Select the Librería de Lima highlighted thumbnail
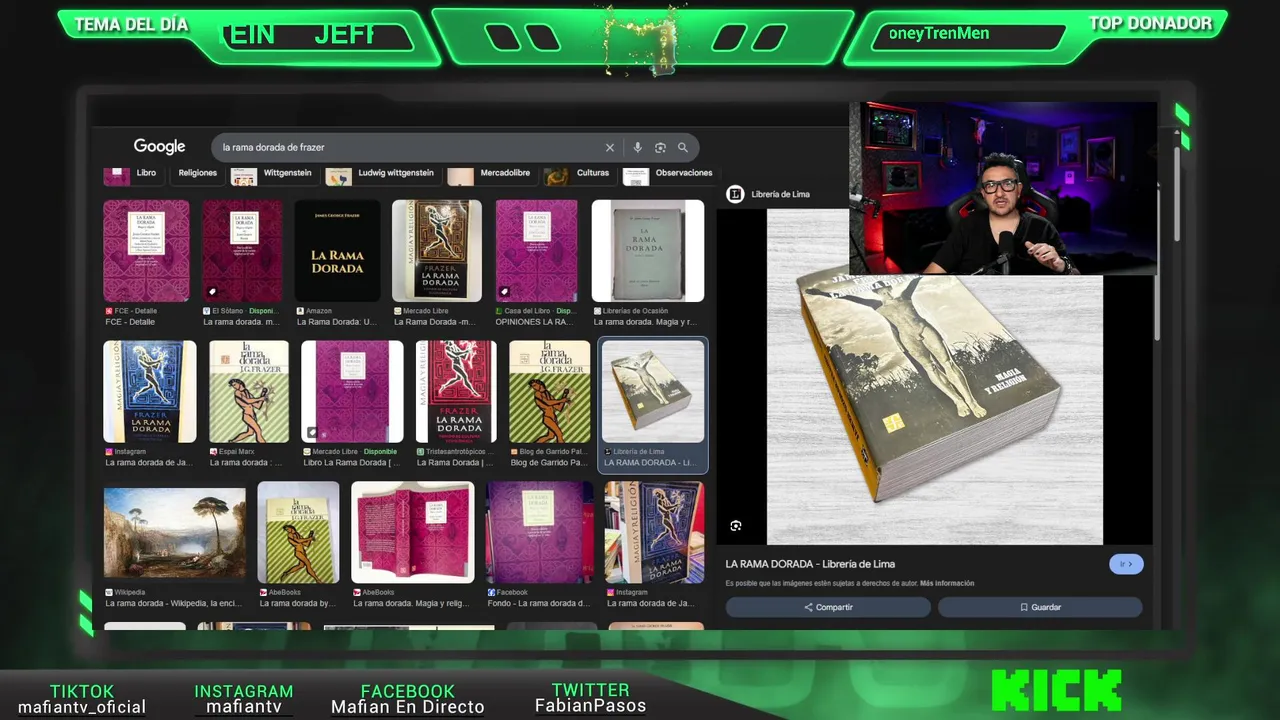Screen dimensions: 1280x720 pos(653,392)
